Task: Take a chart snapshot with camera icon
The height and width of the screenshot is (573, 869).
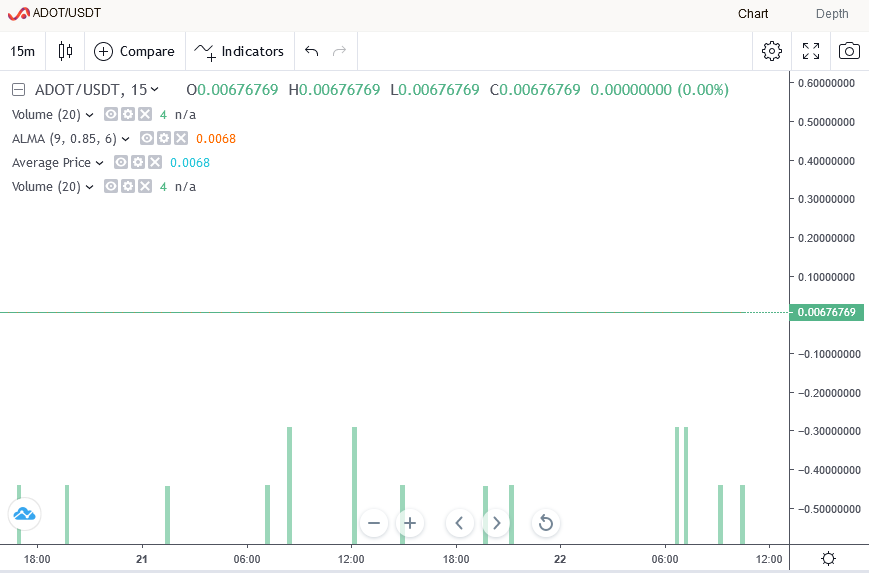Action: (x=849, y=51)
